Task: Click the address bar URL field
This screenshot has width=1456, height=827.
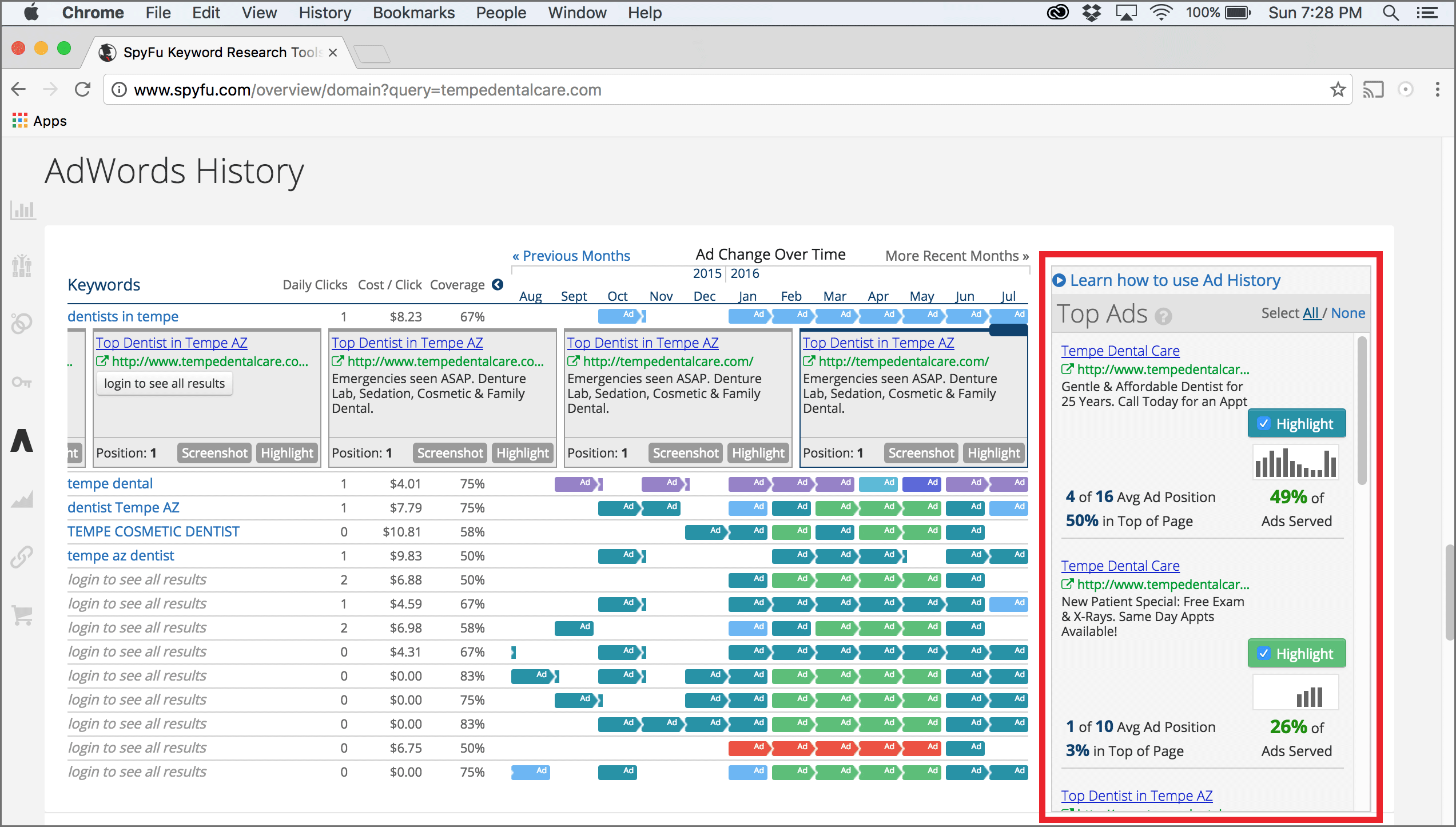Action: 726,90
